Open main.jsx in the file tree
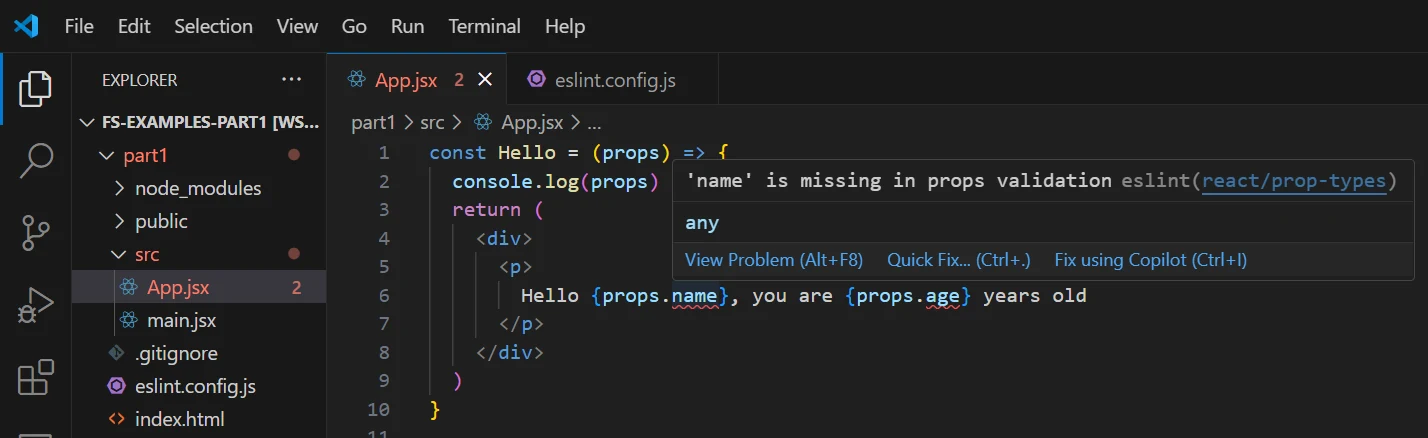The width and height of the screenshot is (1428, 438). click(x=181, y=321)
